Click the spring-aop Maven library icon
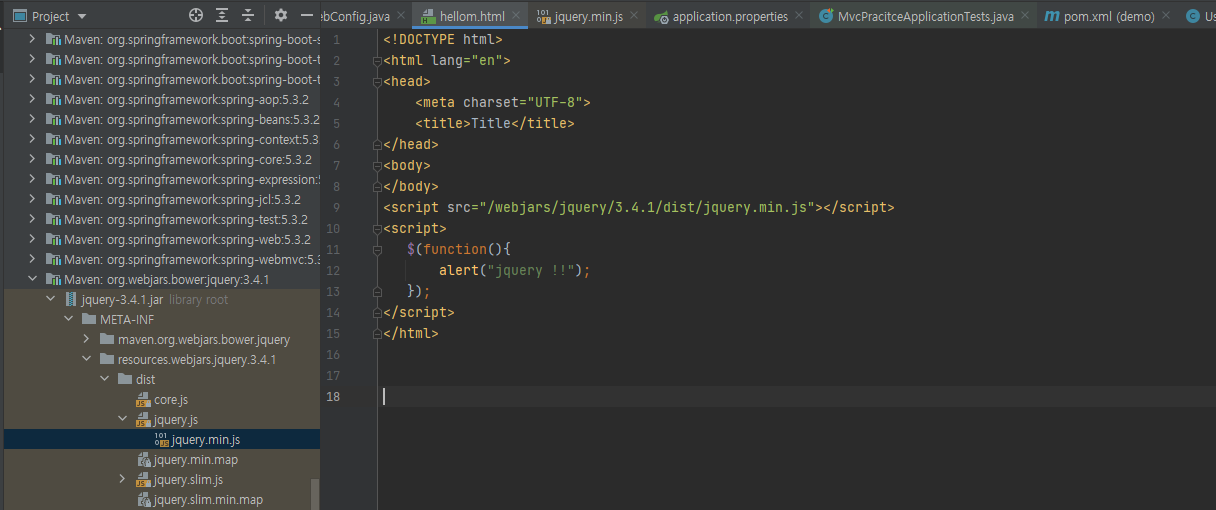 pyautogui.click(x=52, y=100)
